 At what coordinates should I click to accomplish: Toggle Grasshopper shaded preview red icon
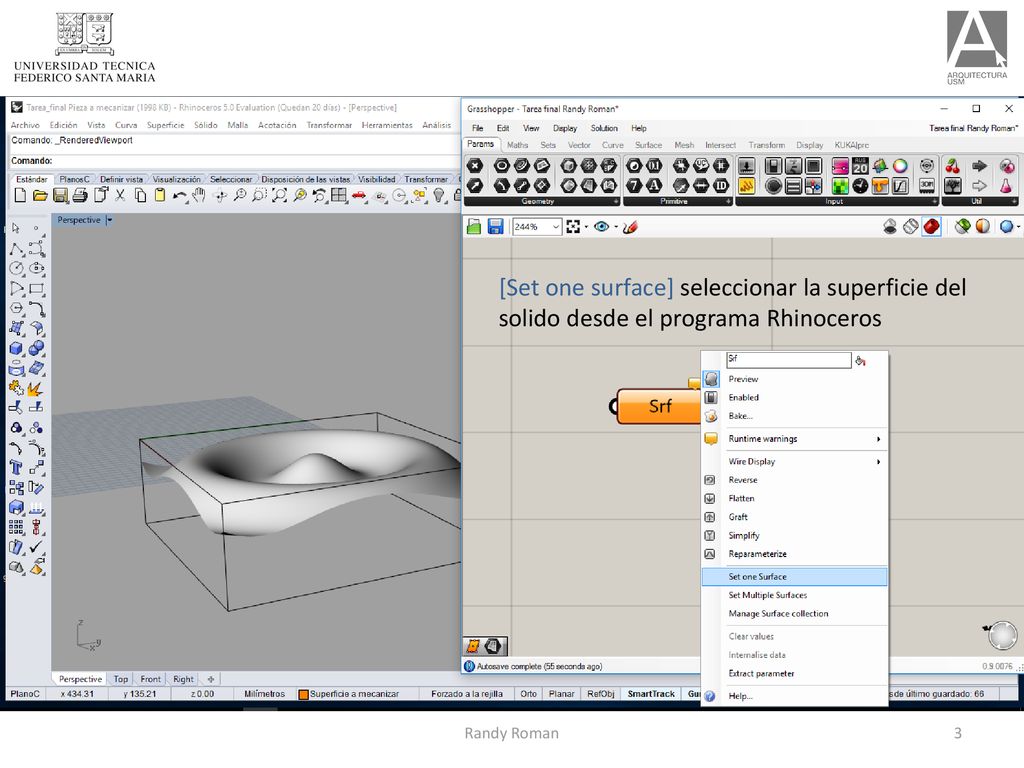coord(931,227)
